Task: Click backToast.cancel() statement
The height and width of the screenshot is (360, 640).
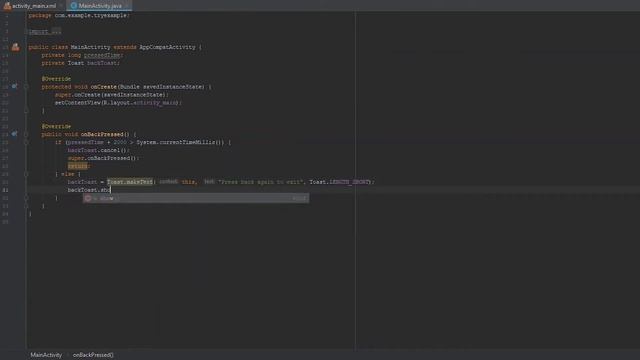Action: point(98,150)
